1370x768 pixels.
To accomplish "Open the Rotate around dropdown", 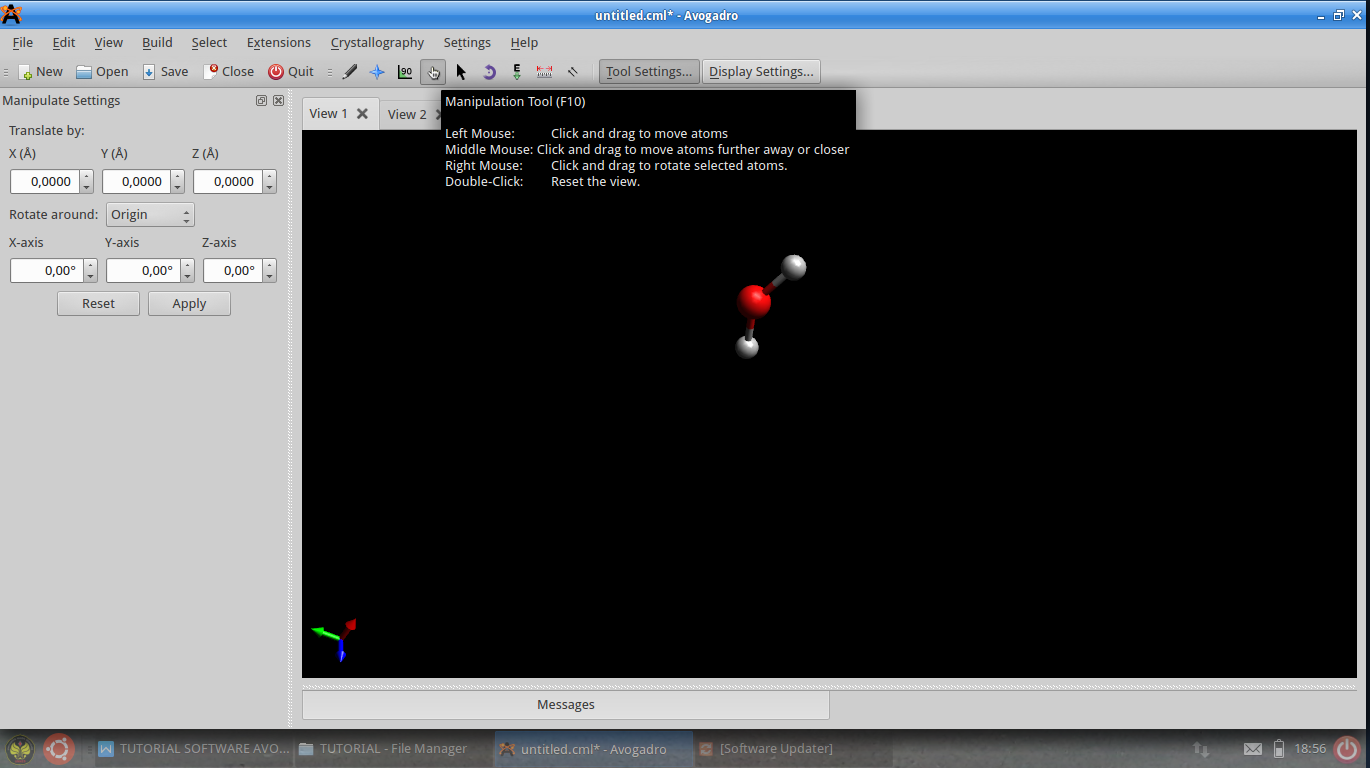I will [150, 214].
